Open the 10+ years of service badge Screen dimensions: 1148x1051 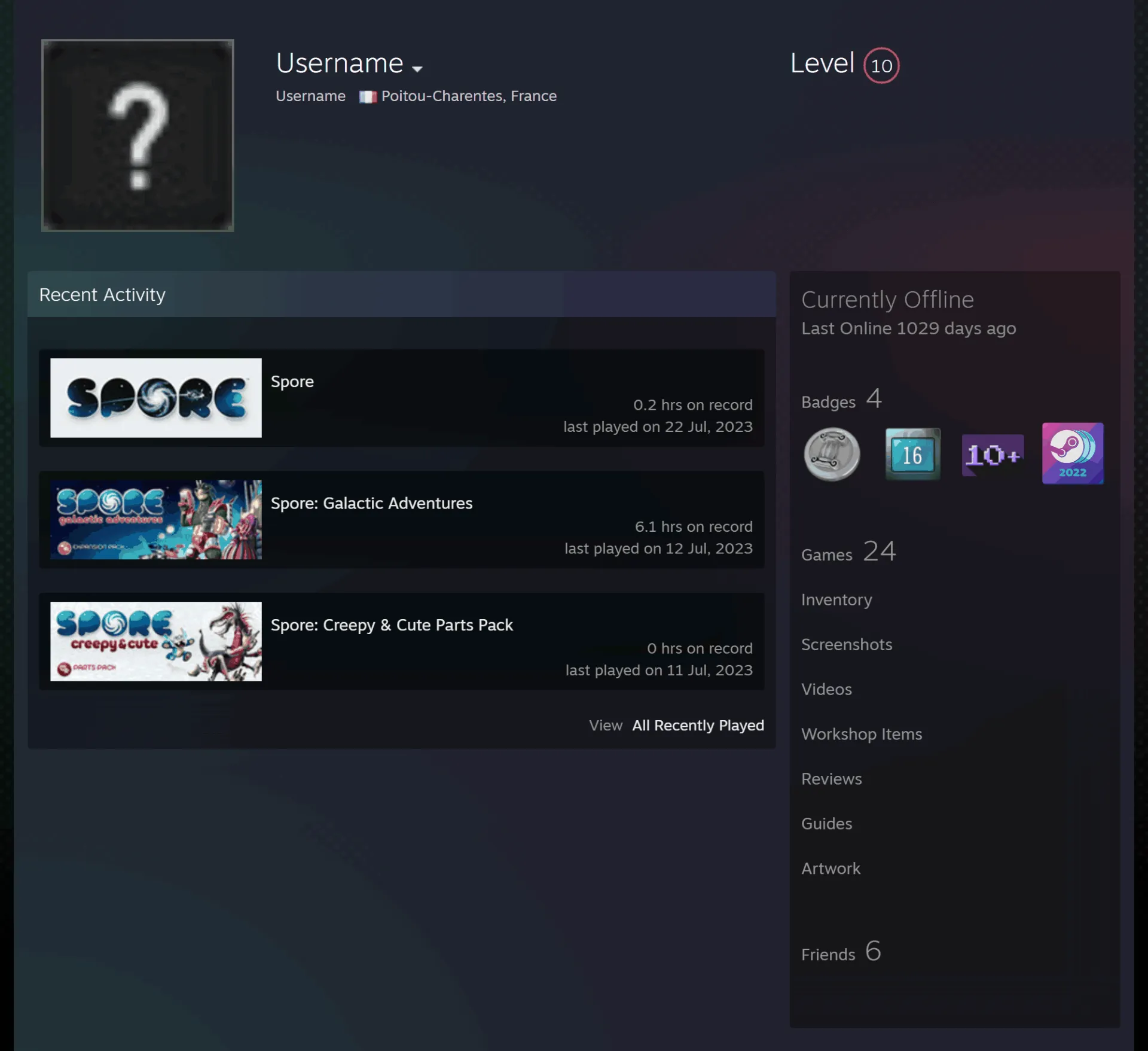(x=993, y=455)
